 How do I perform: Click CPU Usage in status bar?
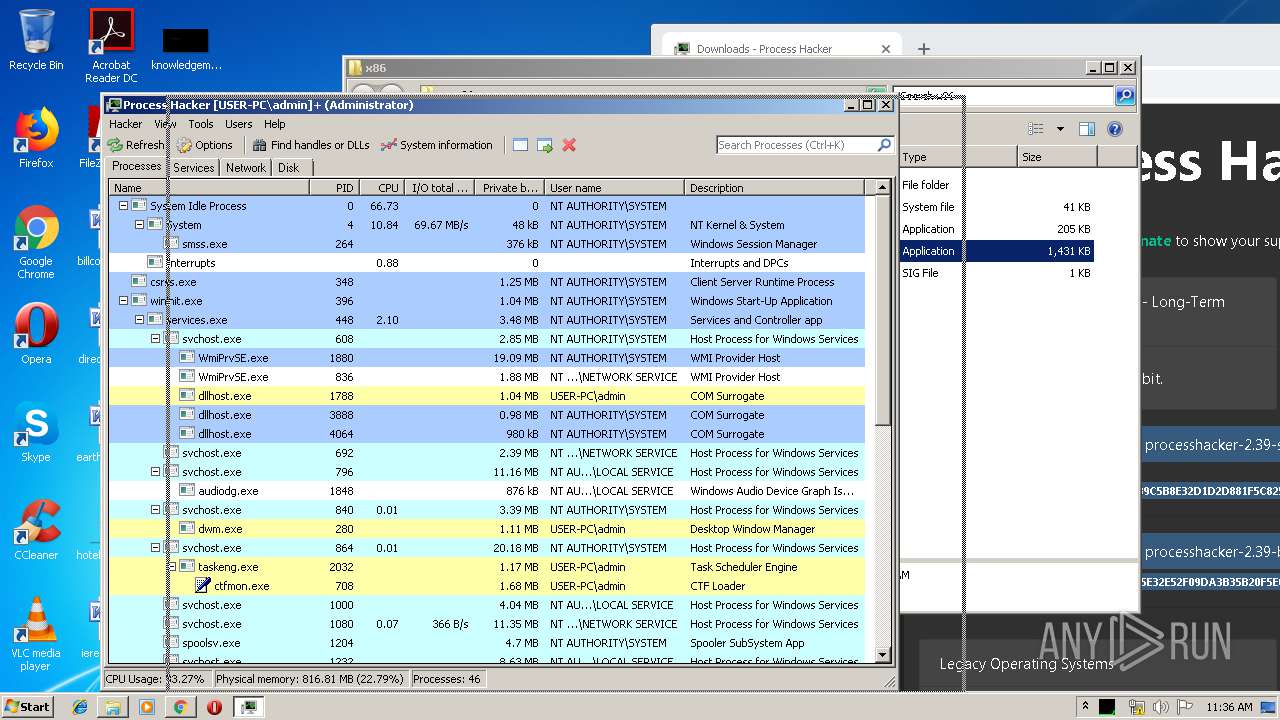(x=156, y=679)
